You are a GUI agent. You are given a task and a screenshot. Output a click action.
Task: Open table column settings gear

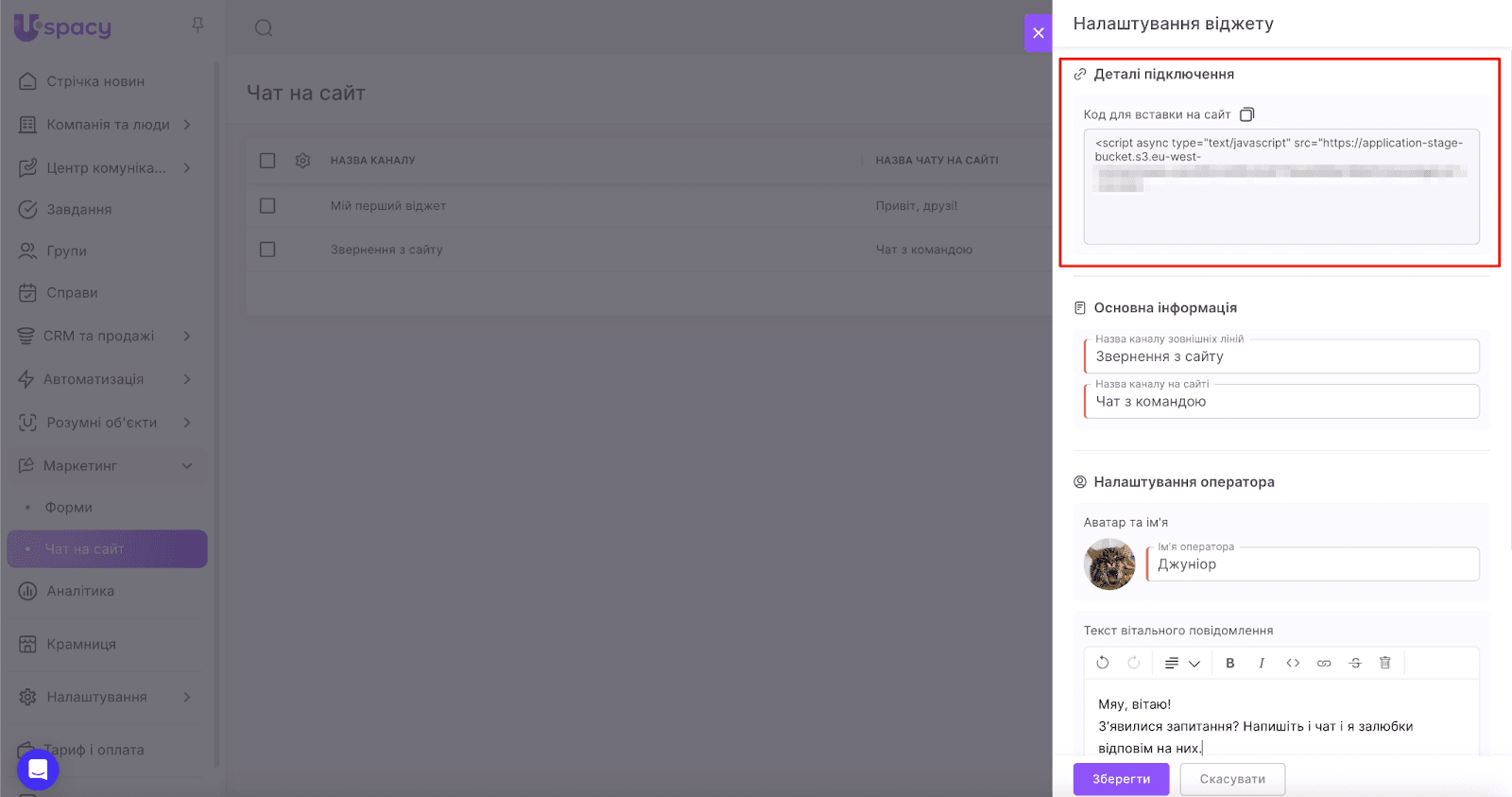(x=302, y=161)
